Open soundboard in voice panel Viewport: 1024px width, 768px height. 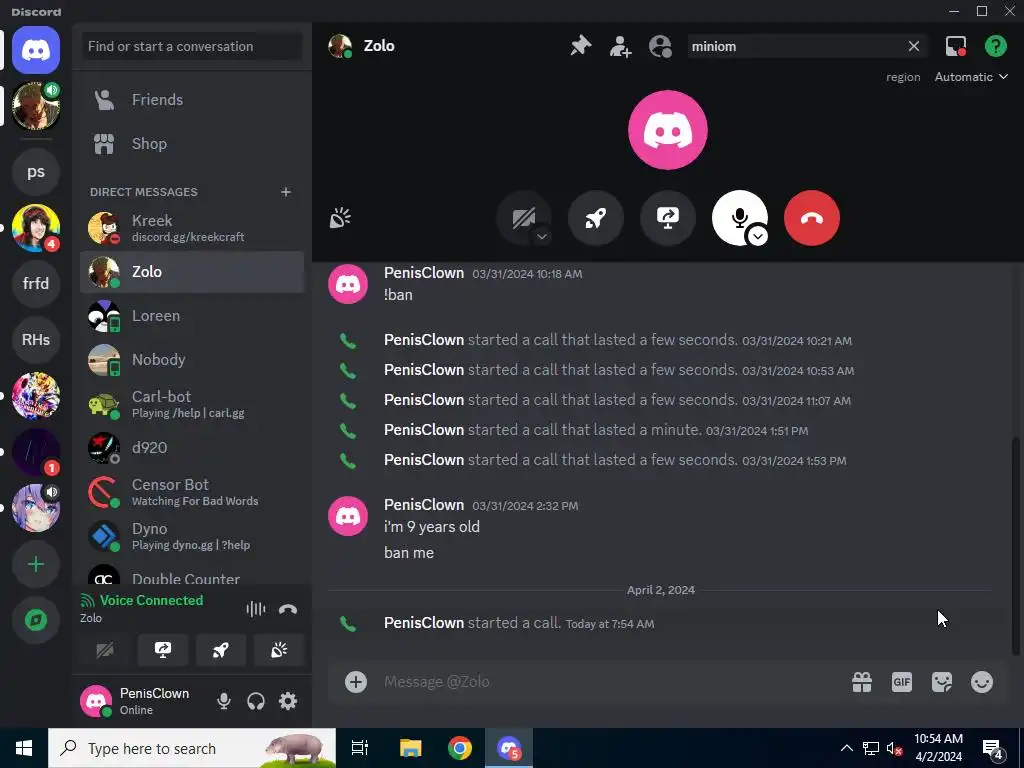pos(279,650)
